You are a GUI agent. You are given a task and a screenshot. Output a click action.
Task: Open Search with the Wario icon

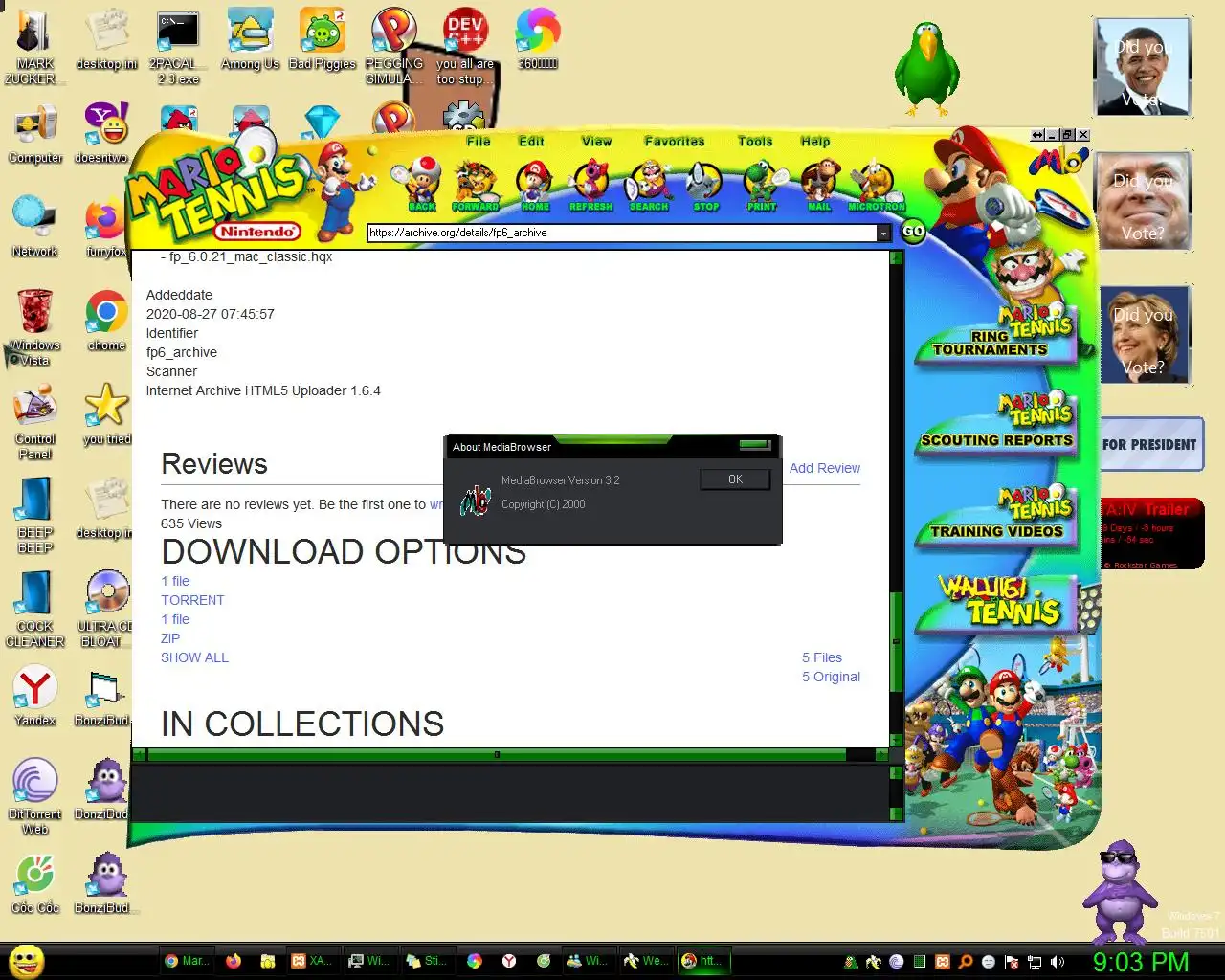[x=649, y=185]
